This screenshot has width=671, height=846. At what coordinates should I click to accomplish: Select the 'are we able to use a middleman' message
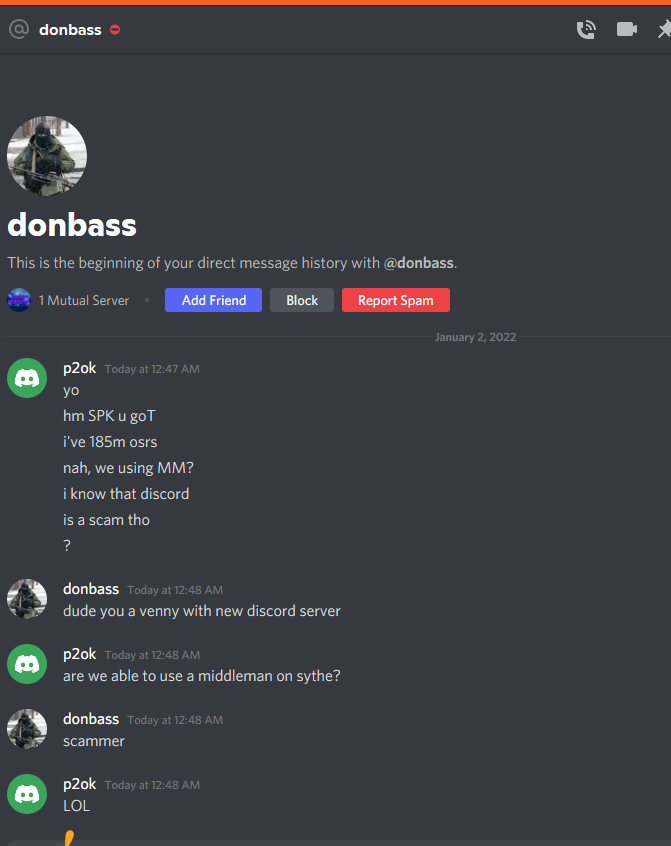coord(202,676)
